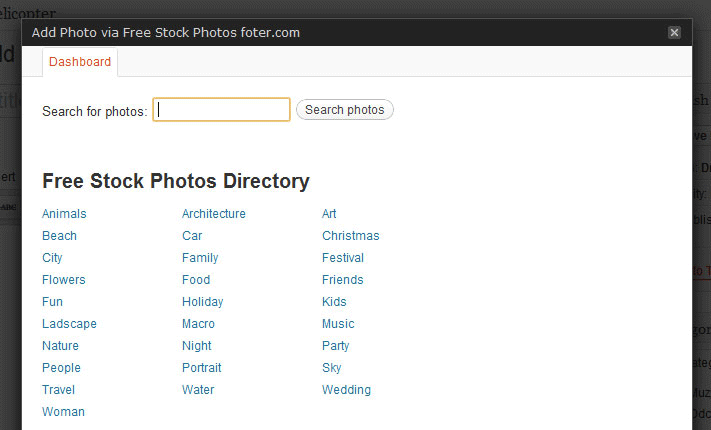The height and width of the screenshot is (430, 711).
Task: Browse the Friends category link
Action: 342,280
